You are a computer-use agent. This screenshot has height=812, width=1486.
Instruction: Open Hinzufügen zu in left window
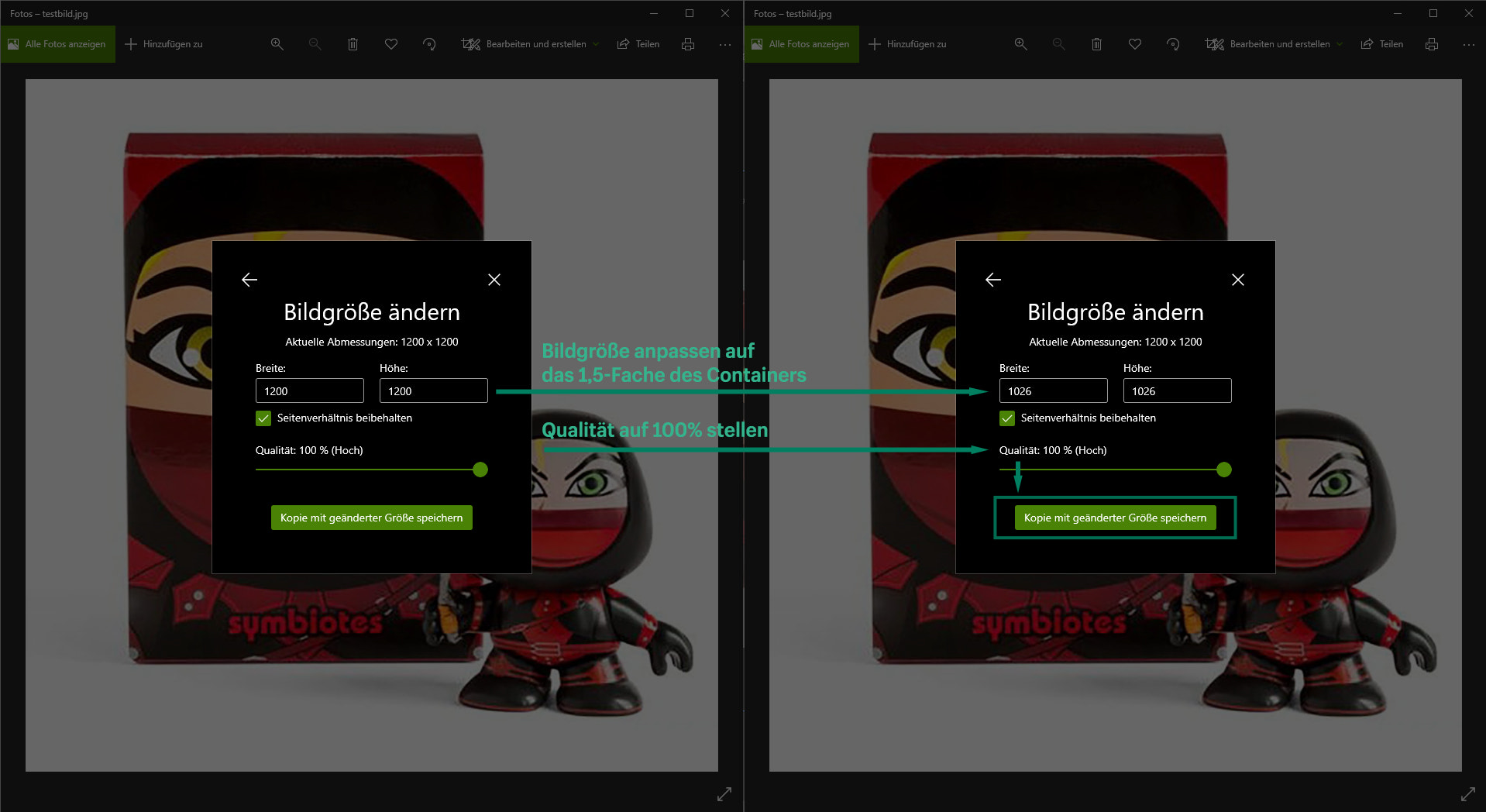164,44
